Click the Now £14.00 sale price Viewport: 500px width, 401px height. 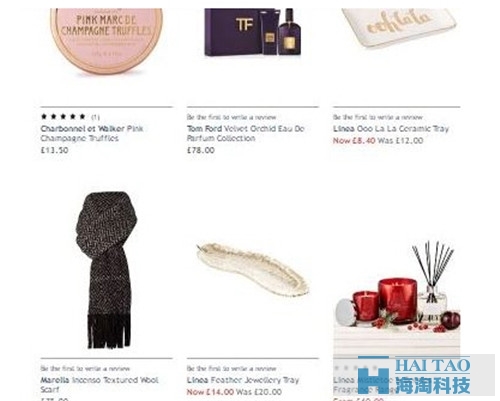(210, 392)
